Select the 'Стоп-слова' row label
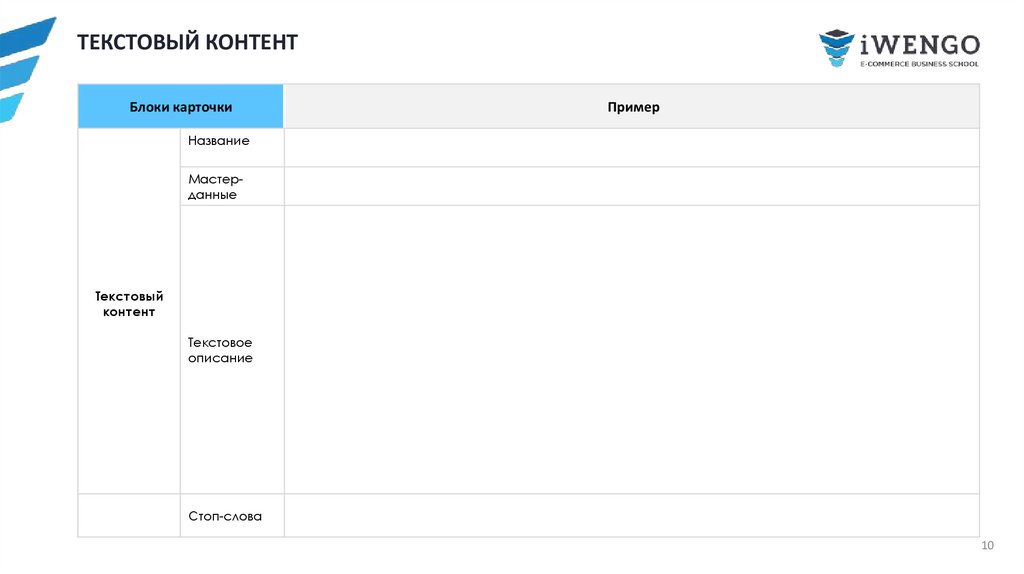 click(x=225, y=516)
